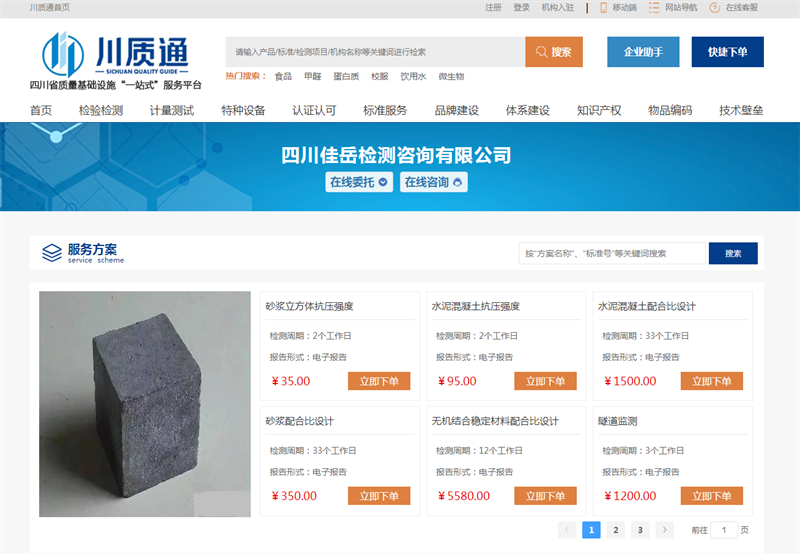Go to previous page with left arrow

coord(567,530)
